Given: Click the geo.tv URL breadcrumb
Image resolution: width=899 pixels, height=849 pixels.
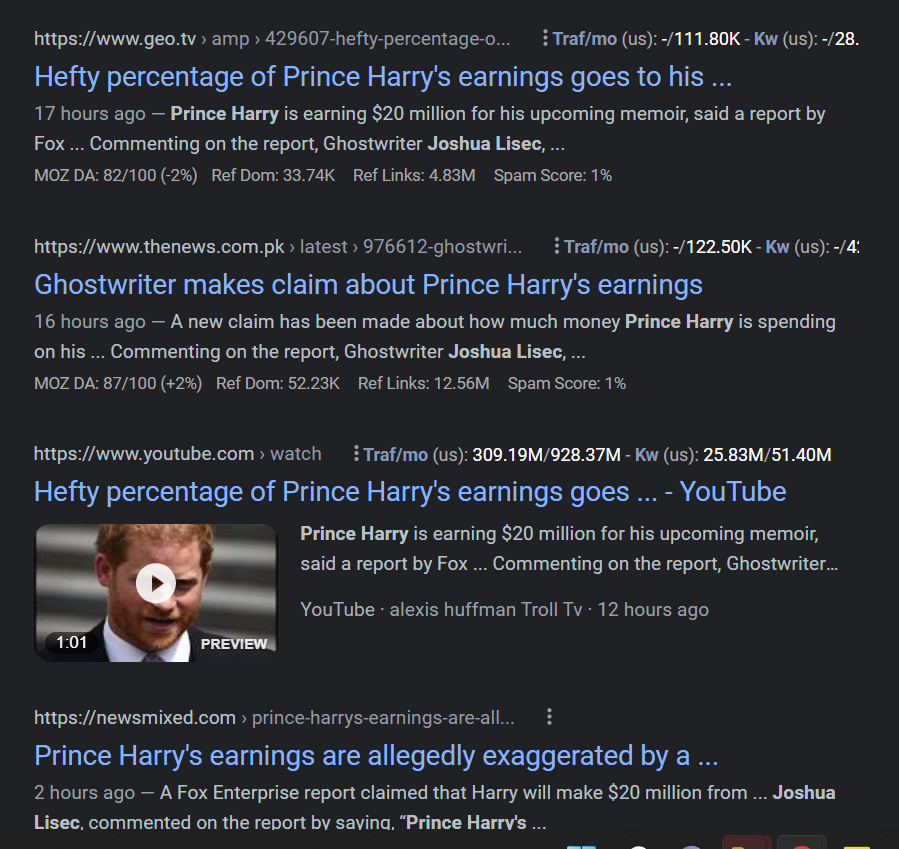Looking at the screenshot, I should pyautogui.click(x=272, y=39).
